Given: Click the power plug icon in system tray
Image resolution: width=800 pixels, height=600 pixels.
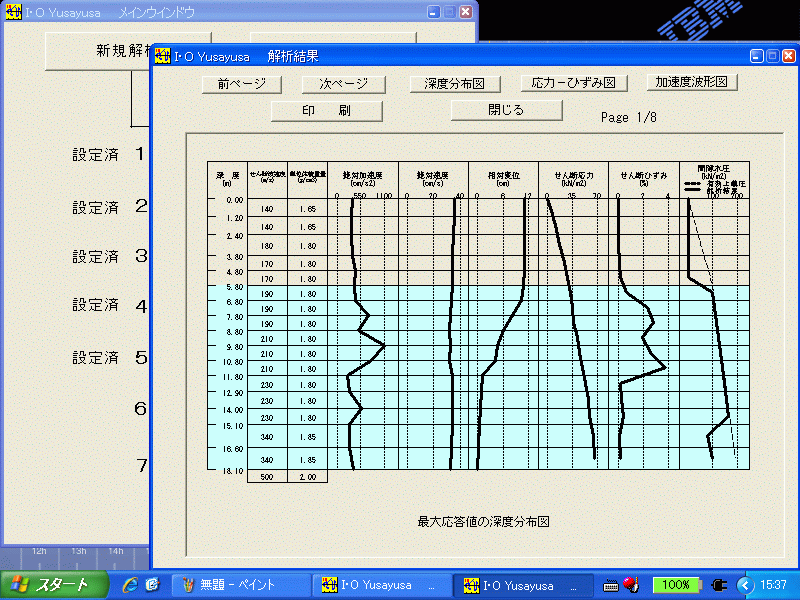Looking at the screenshot, I should (x=719, y=585).
